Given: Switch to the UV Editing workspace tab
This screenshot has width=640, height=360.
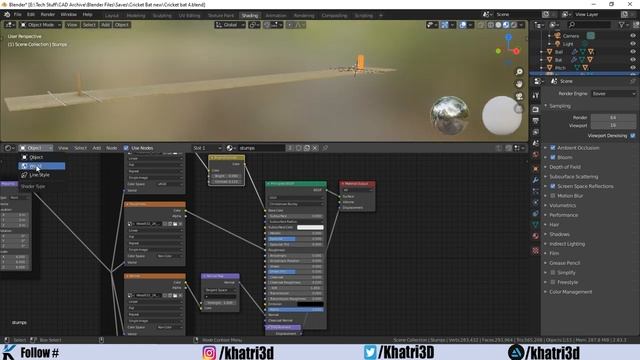Looking at the screenshot, I should click(x=189, y=16).
